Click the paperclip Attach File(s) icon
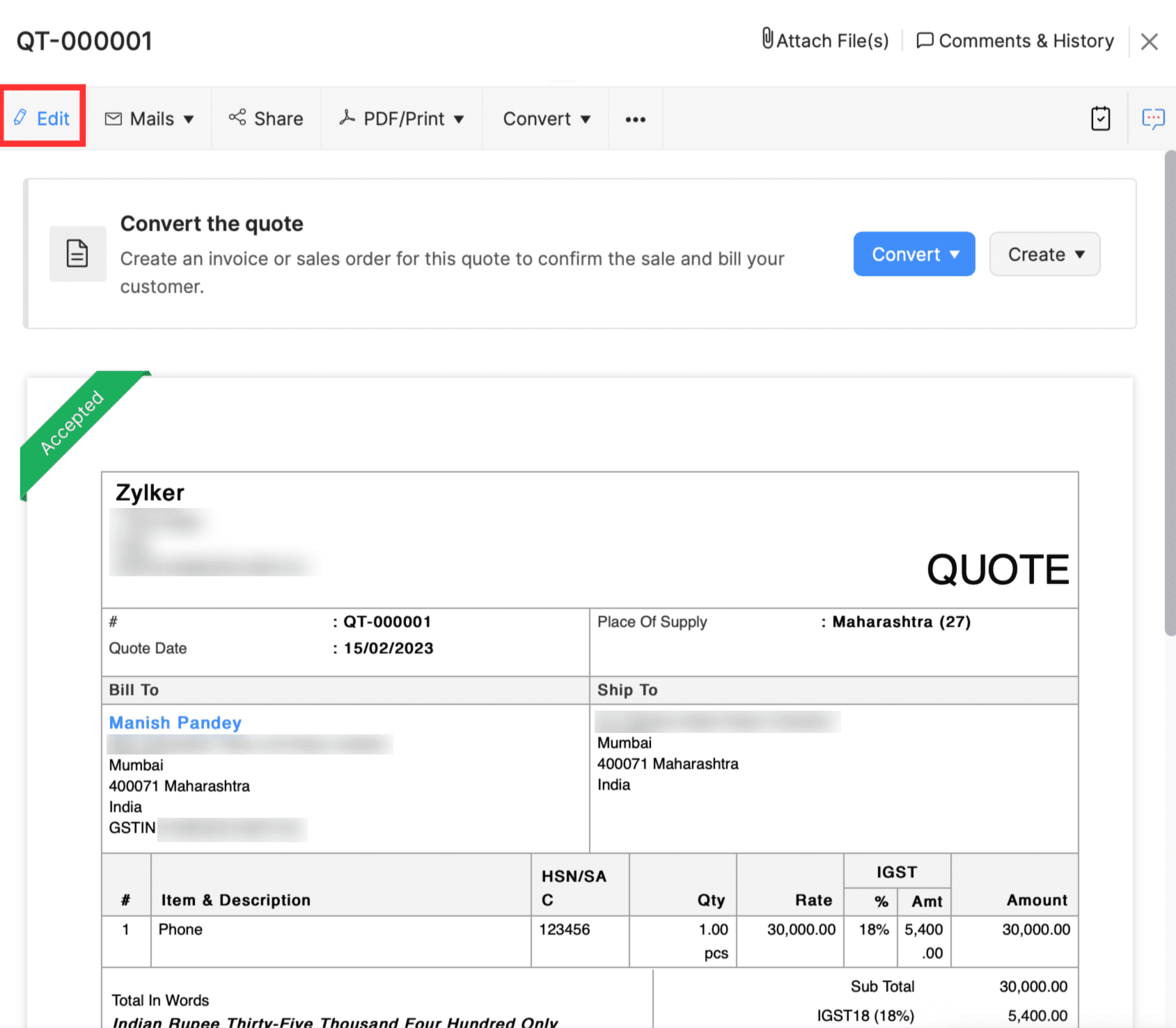This screenshot has width=1176, height=1028. pos(767,39)
